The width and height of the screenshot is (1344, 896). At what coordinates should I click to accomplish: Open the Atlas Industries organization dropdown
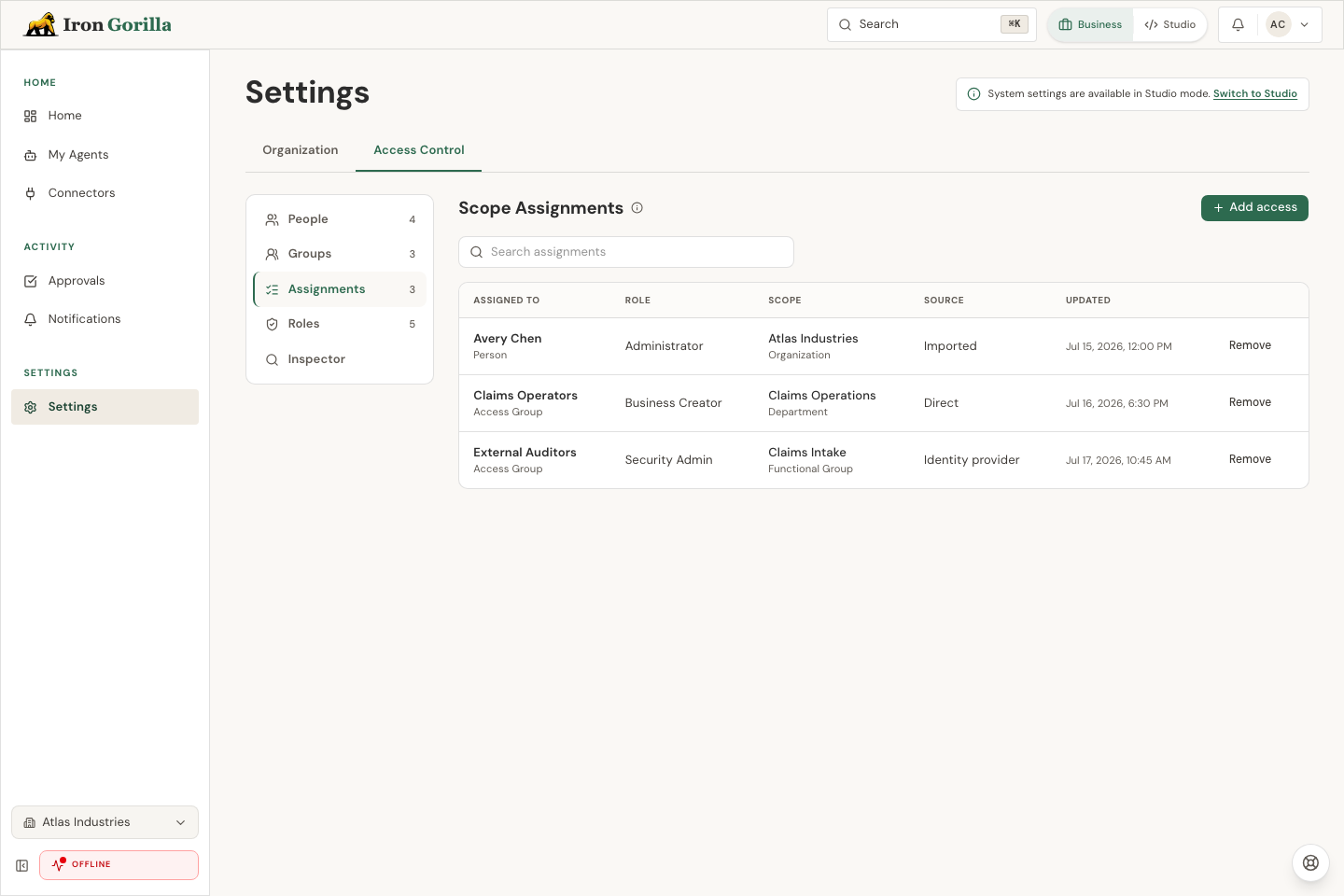[105, 822]
